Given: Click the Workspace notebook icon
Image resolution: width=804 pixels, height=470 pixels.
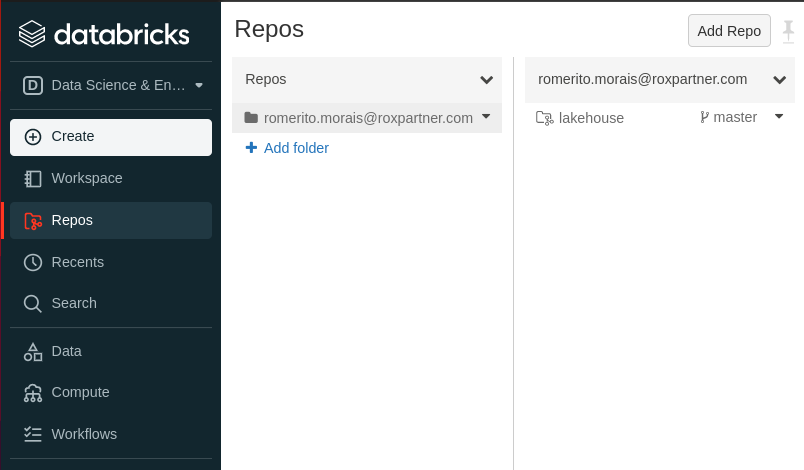Looking at the screenshot, I should click(33, 178).
